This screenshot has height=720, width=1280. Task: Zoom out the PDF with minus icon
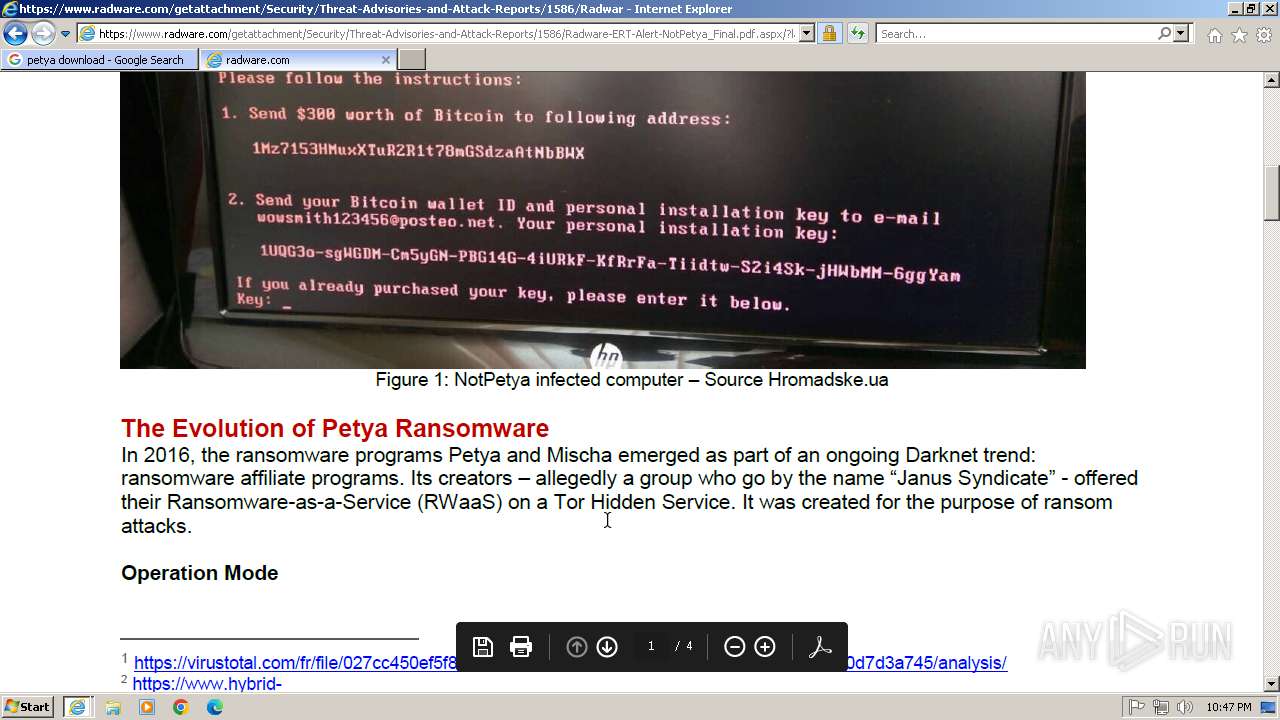pyautogui.click(x=735, y=647)
